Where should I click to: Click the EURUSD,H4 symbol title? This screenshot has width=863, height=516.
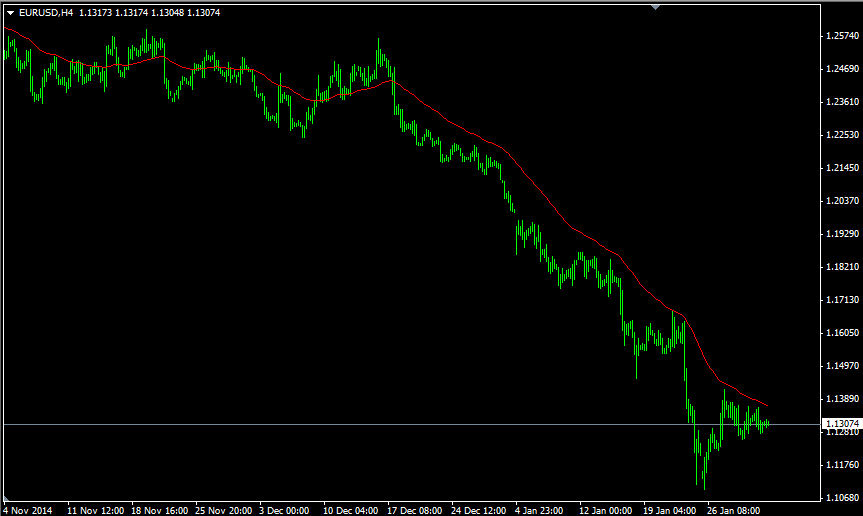pyautogui.click(x=46, y=13)
